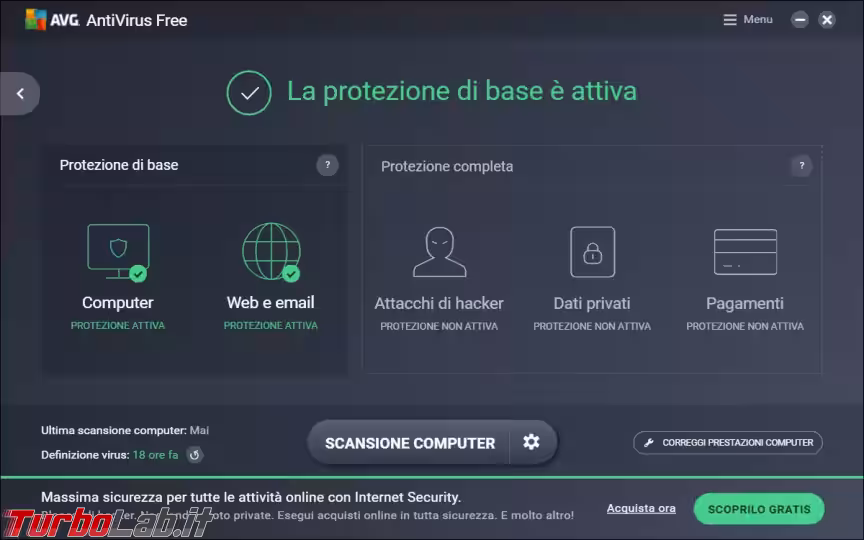Open help for Protezione di base
This screenshot has width=864, height=540.
327,165
